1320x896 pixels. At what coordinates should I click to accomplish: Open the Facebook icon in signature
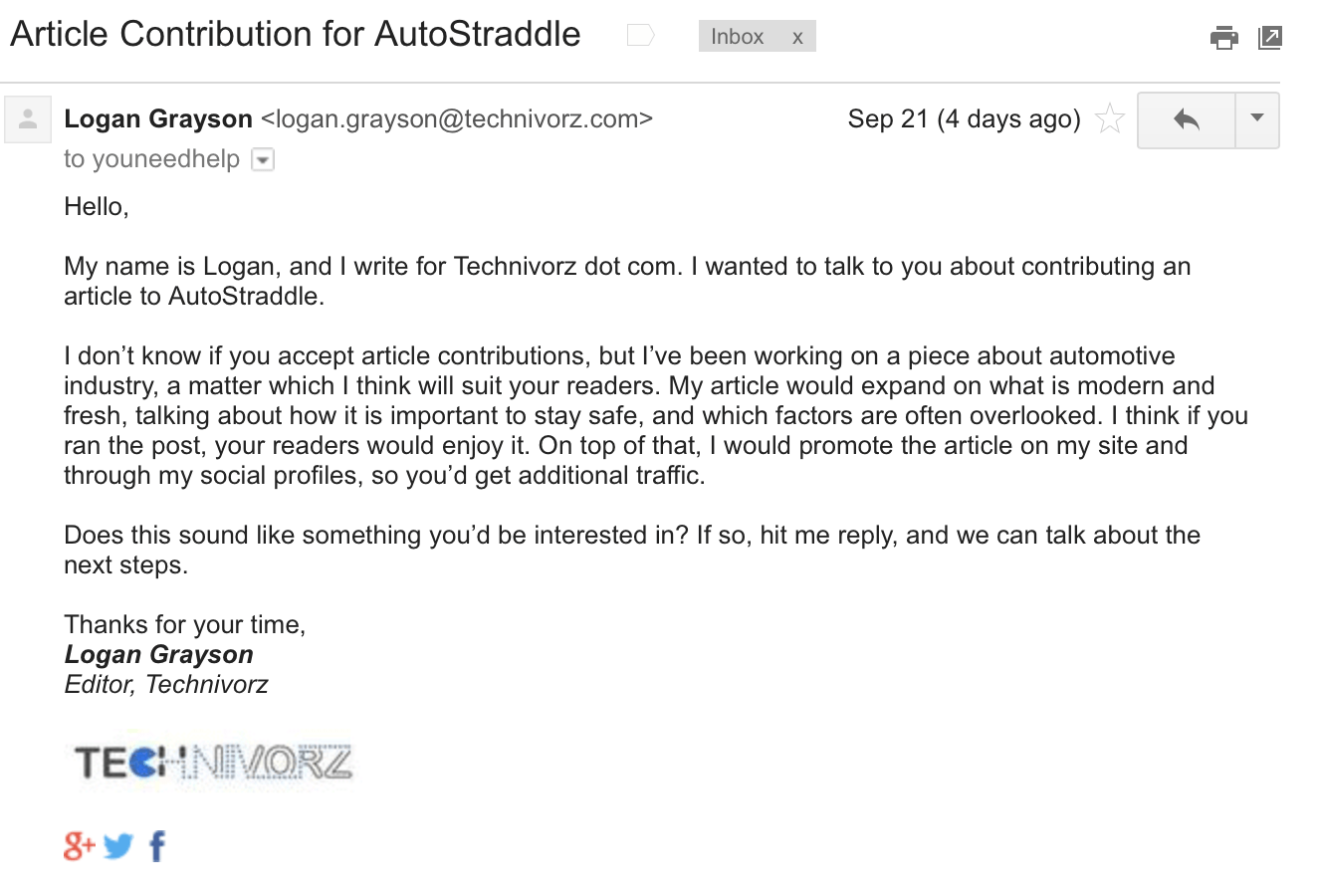pyautogui.click(x=157, y=846)
